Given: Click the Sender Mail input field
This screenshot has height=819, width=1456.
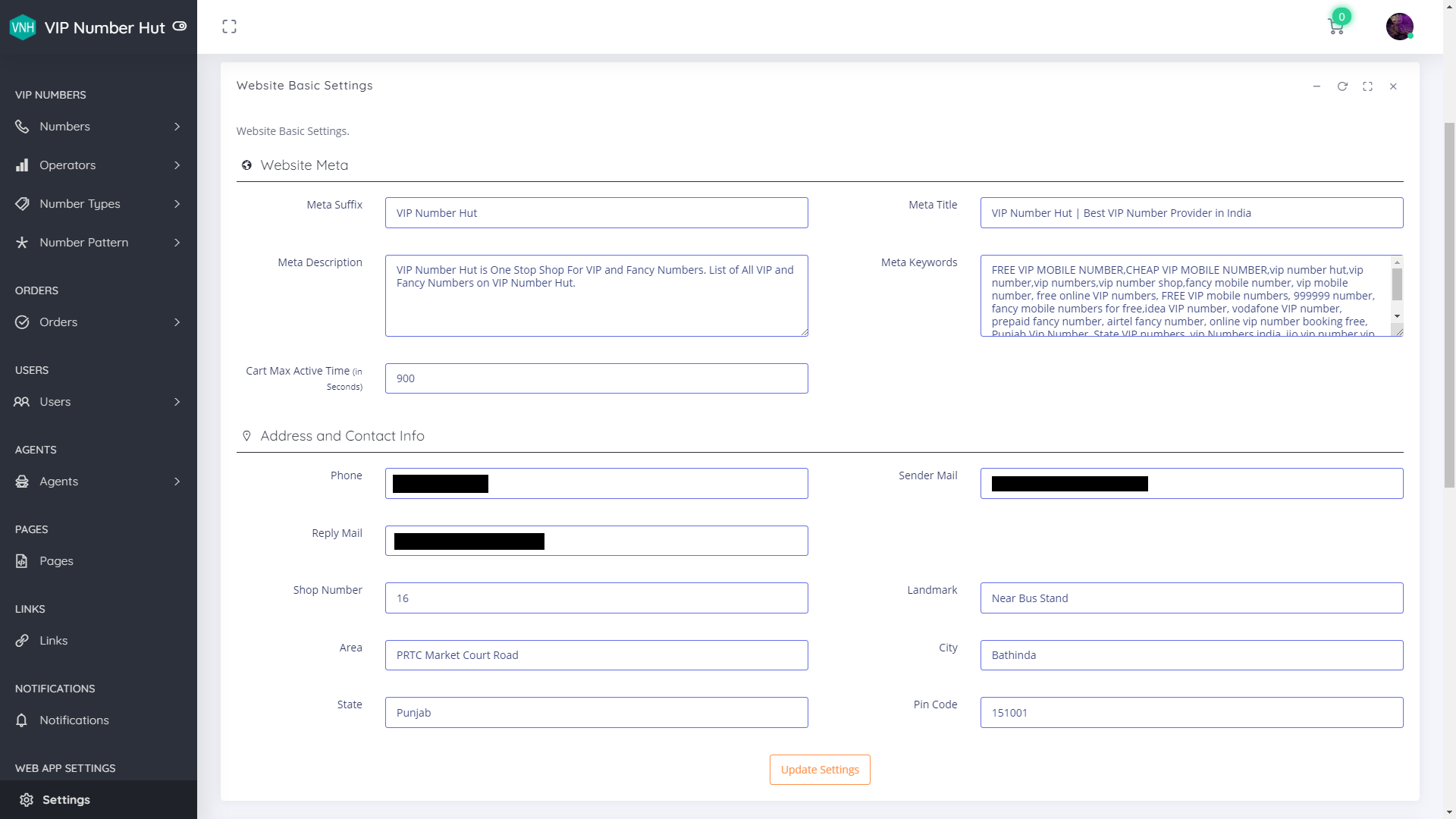Looking at the screenshot, I should [1192, 484].
